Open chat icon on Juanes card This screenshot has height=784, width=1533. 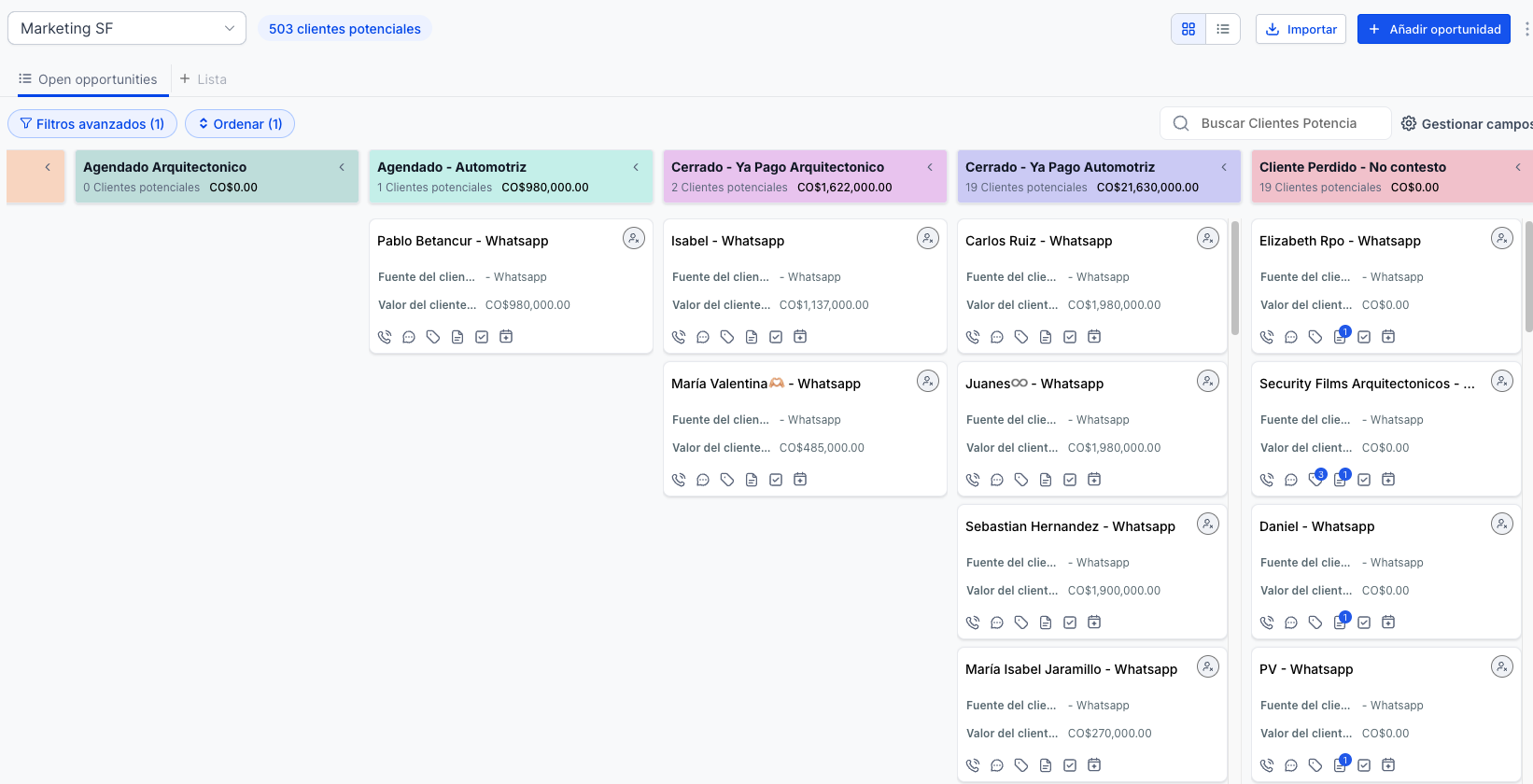click(997, 480)
